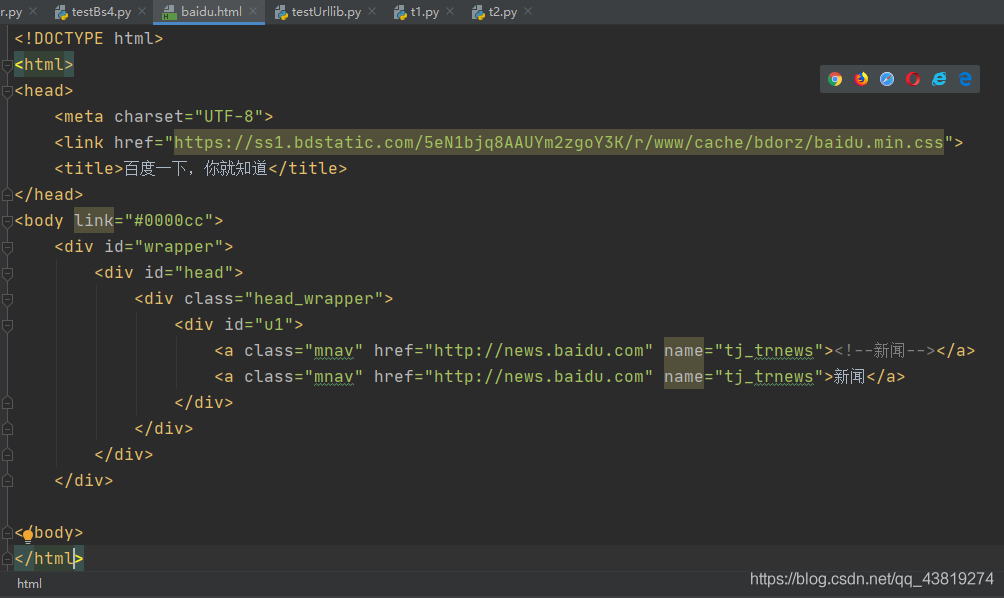This screenshot has height=598, width=1004.
Task: Open preview in Opera browser
Action: (913, 79)
